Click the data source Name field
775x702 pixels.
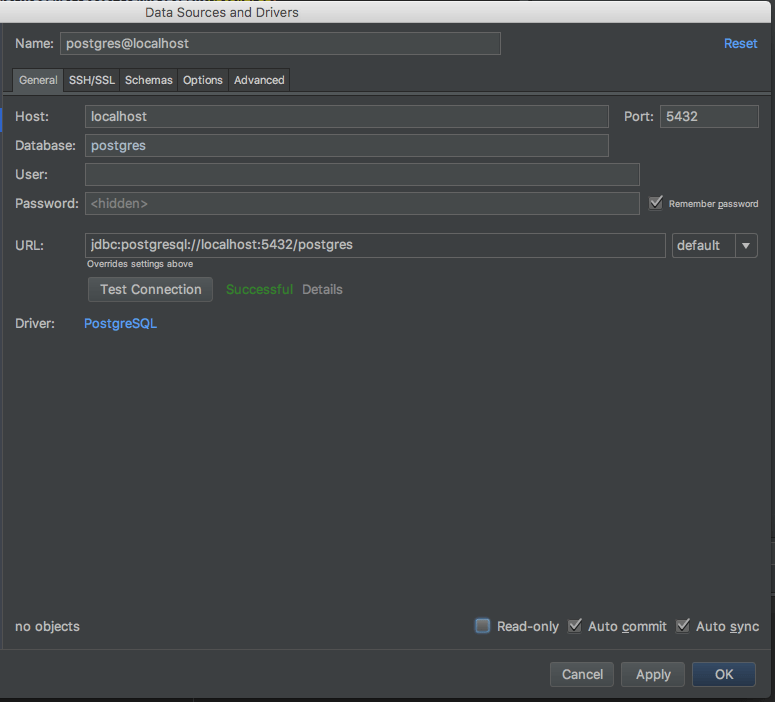pos(280,44)
